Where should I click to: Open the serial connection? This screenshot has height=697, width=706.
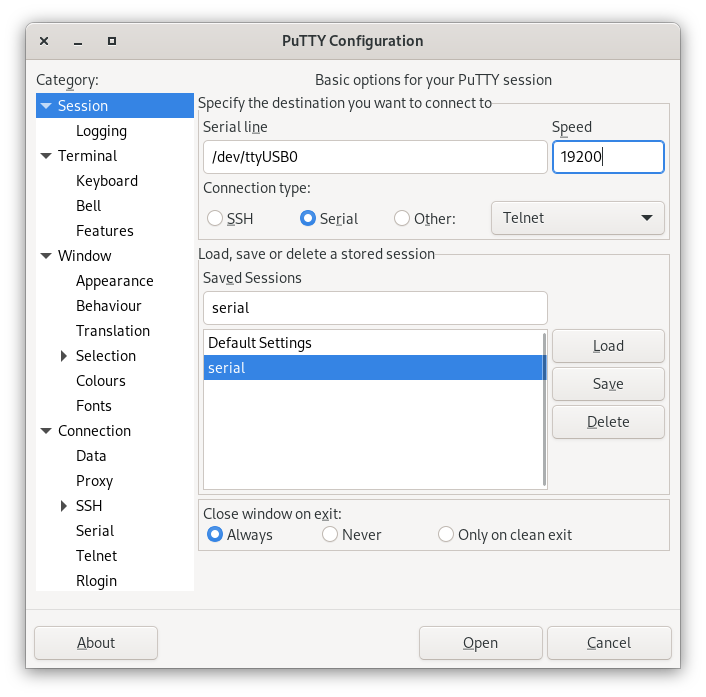point(480,643)
